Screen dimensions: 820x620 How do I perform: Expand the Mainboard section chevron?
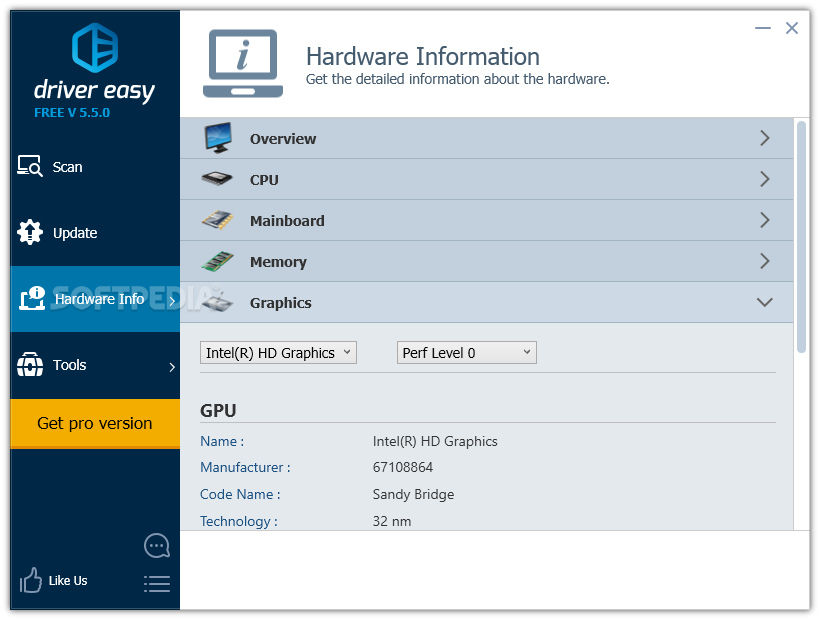(765, 220)
